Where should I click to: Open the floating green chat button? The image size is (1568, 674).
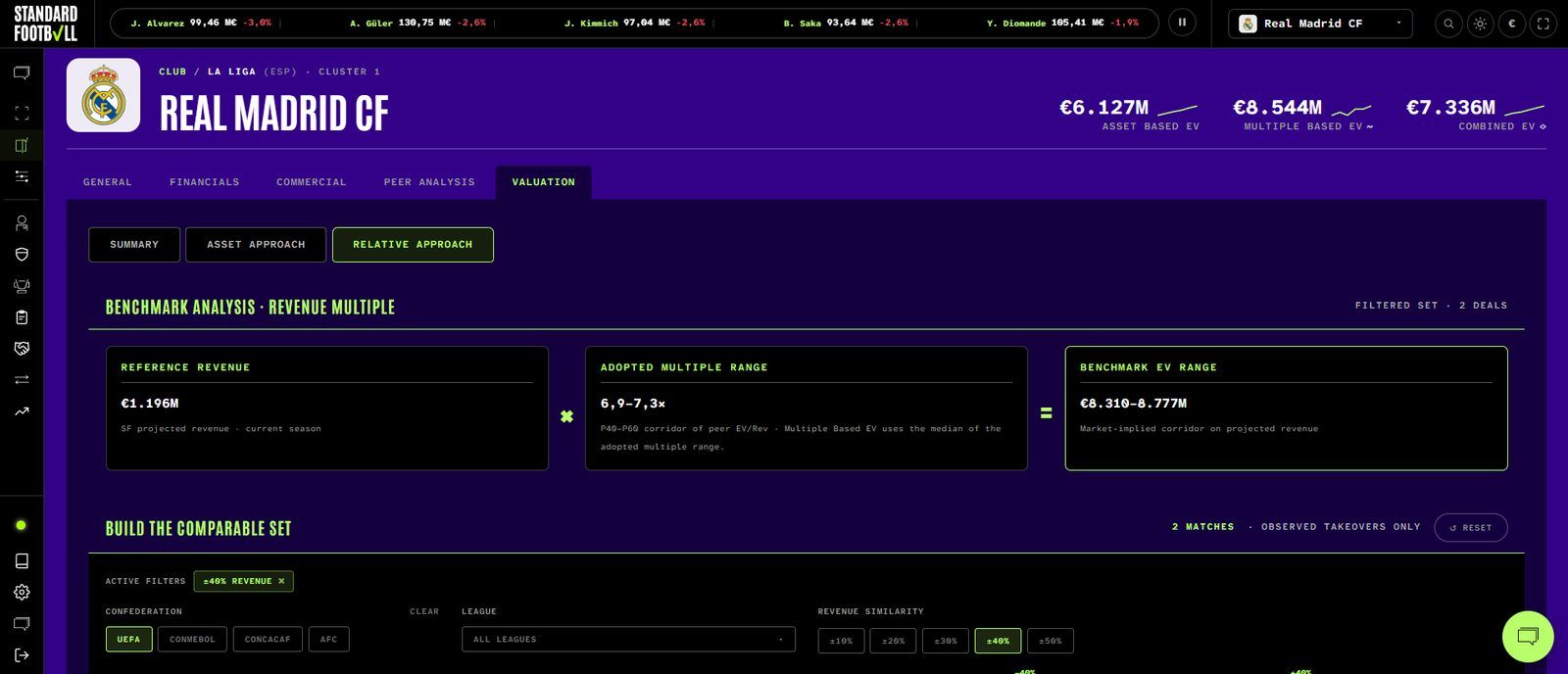1528,637
